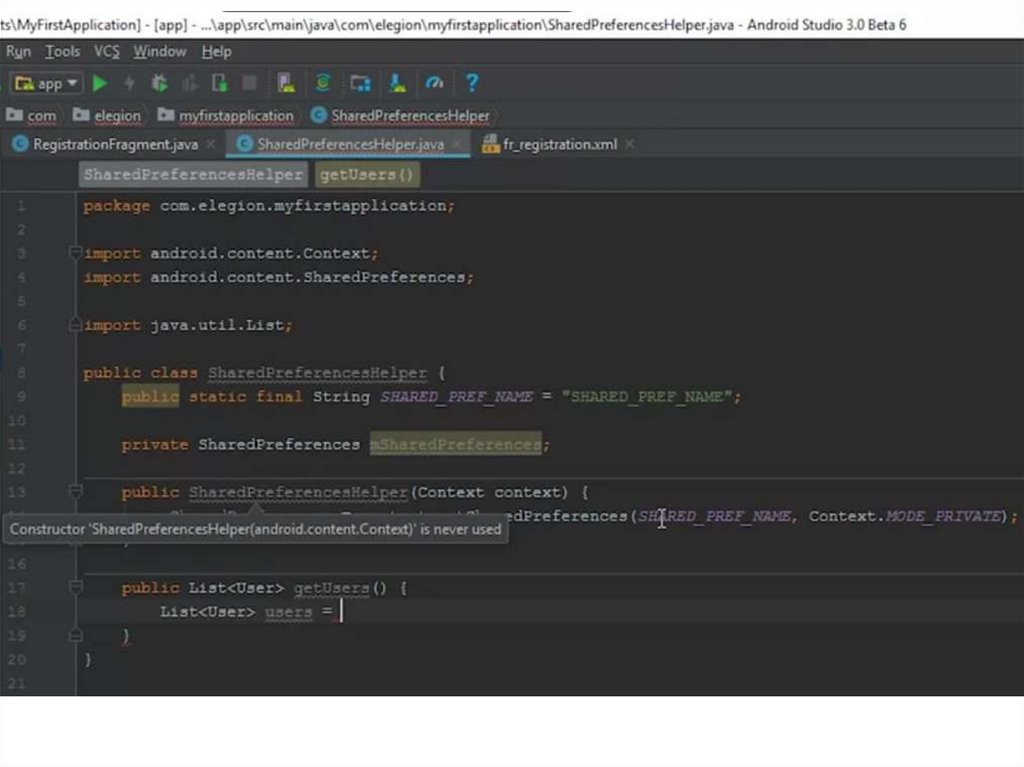
Task: Collapse the constructor fold marker on line 13
Action: coord(75,492)
